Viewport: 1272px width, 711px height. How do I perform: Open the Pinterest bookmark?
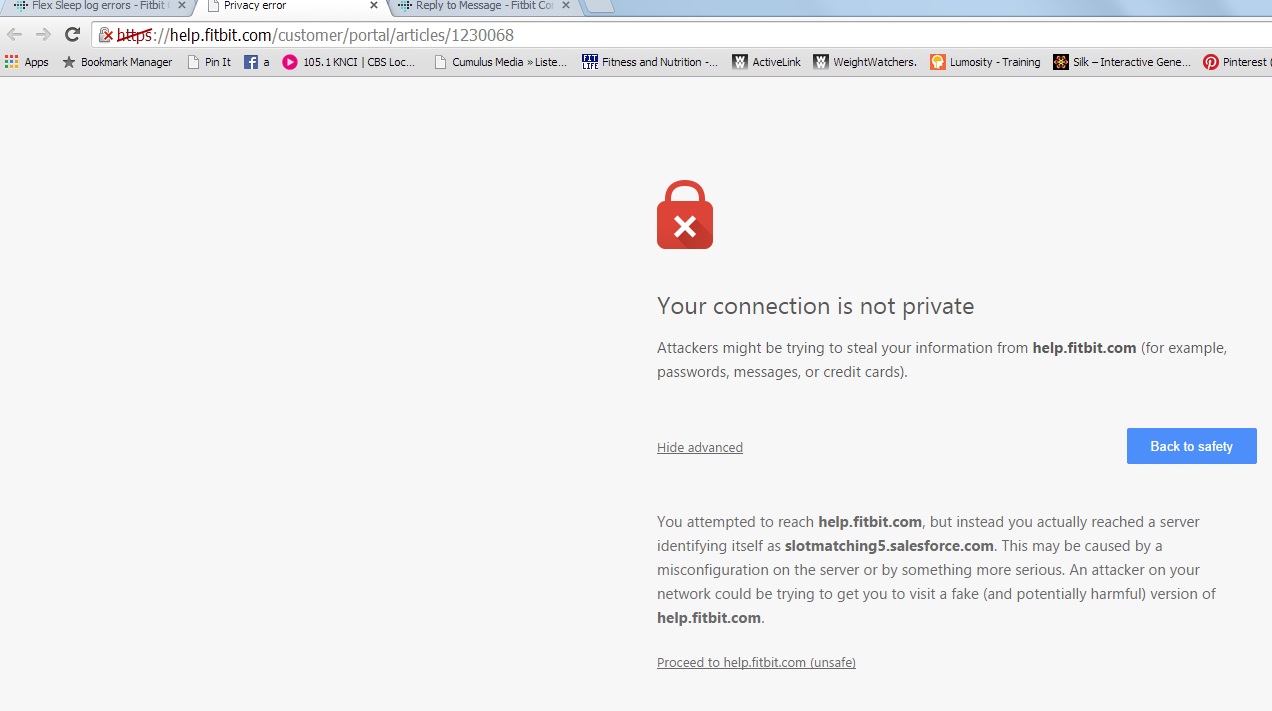[1236, 62]
